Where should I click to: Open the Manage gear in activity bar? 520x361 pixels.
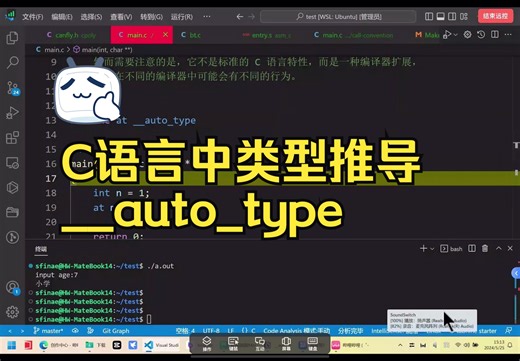tap(12, 312)
